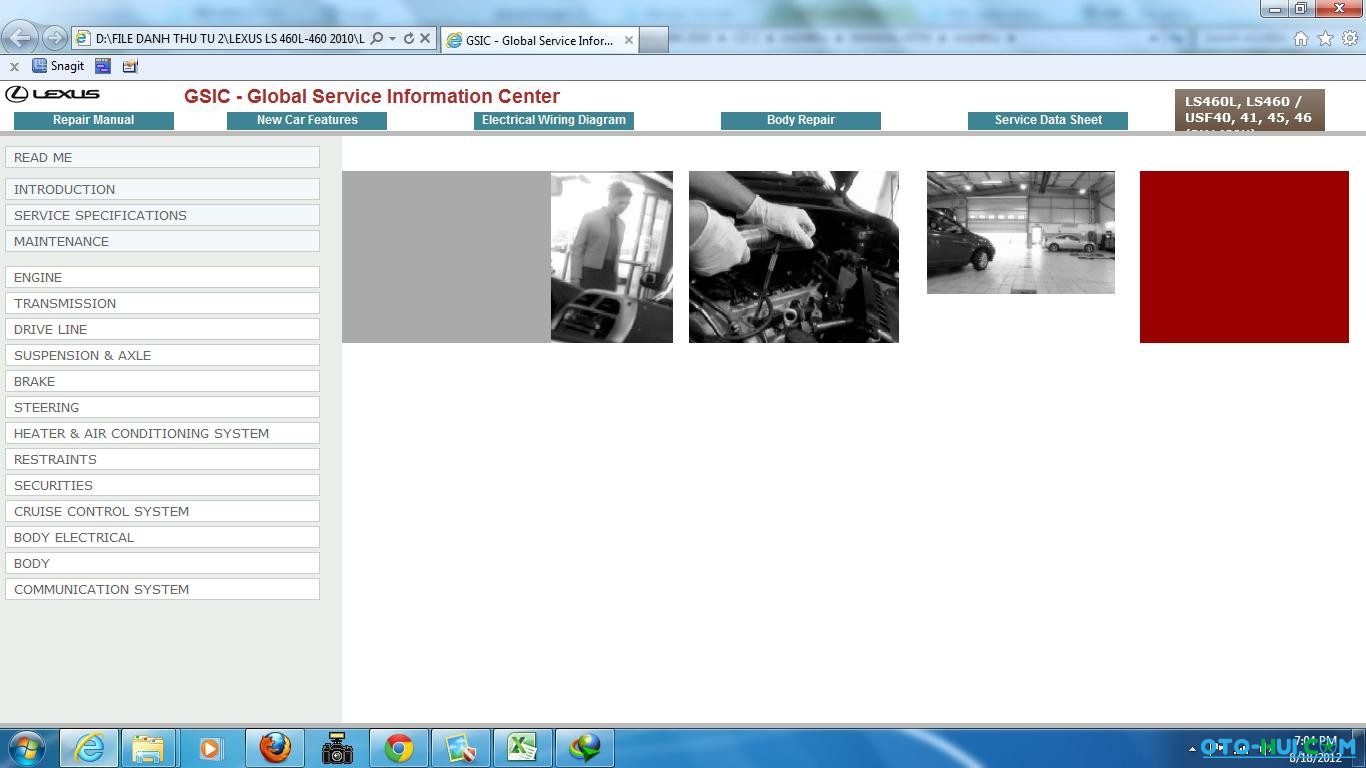
Task: Open SERVICE SPECIFICATIONS section
Action: 162,215
